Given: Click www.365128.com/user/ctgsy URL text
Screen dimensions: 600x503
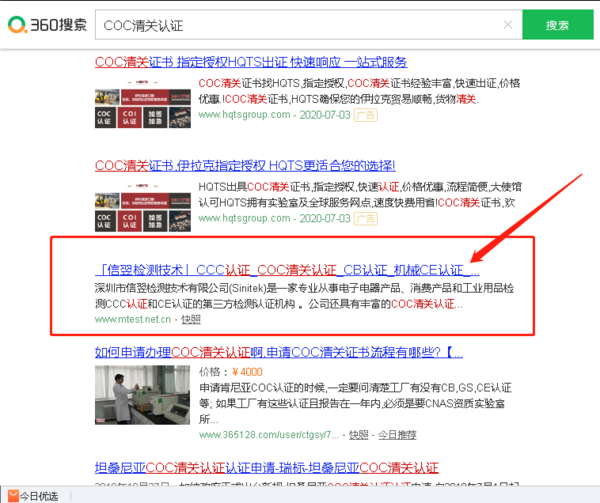Looking at the screenshot, I should [x=269, y=435].
